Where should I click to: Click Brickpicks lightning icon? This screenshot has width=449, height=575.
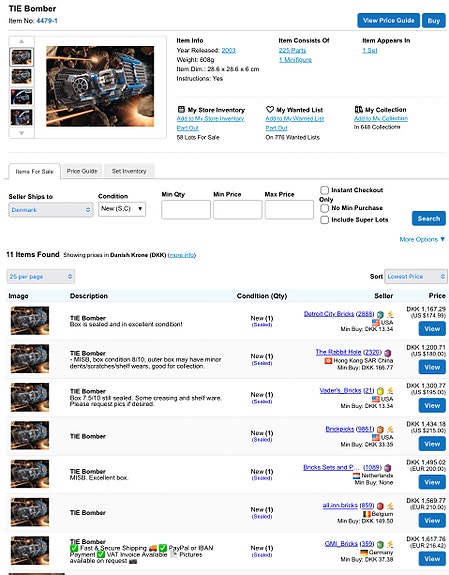(390, 429)
